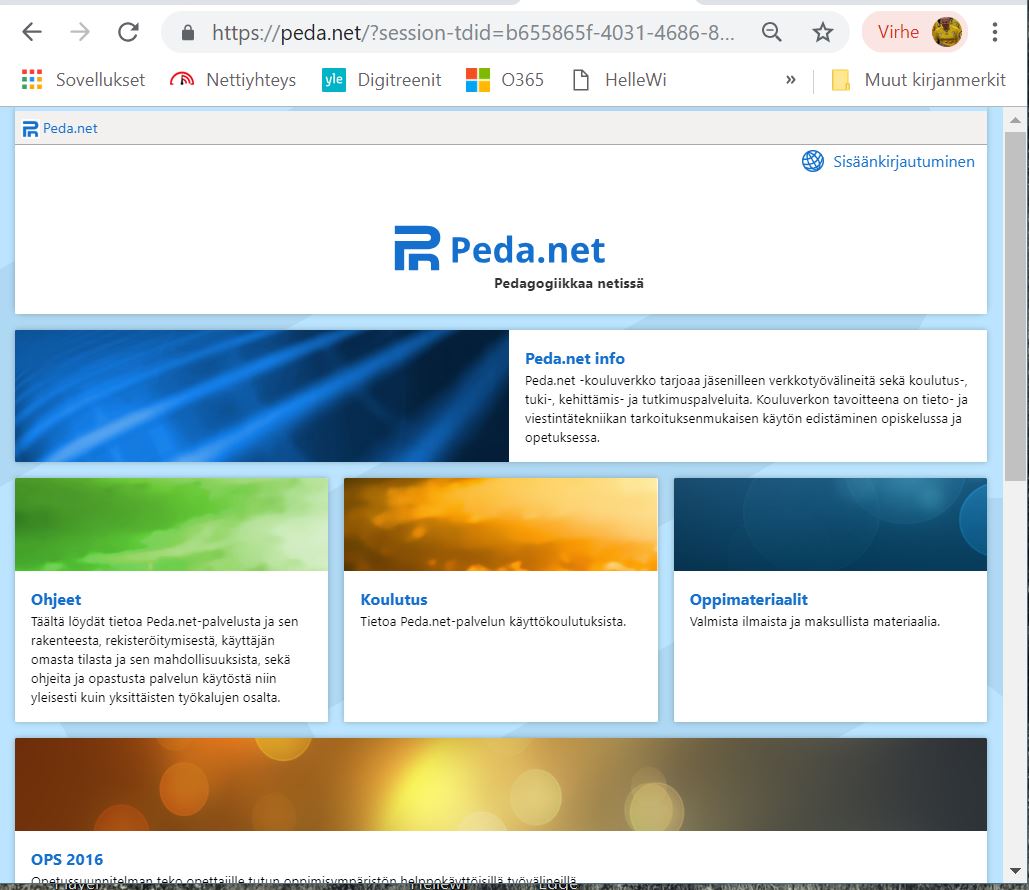Click the browser back arrow
1029x890 pixels.
point(32,32)
